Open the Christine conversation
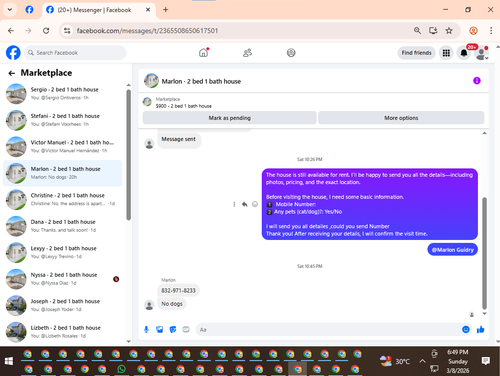Screen dimensions: 500x376 click(x=63, y=199)
